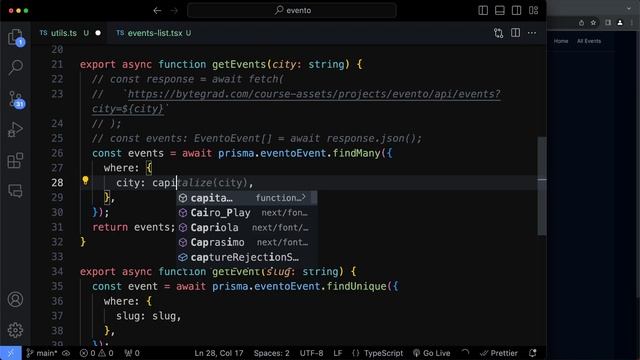
Task: Click bookmark star in the browser window
Action: 593,23
